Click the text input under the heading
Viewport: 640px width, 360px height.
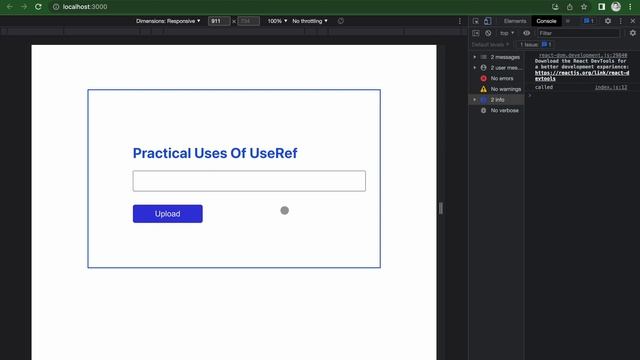click(249, 181)
